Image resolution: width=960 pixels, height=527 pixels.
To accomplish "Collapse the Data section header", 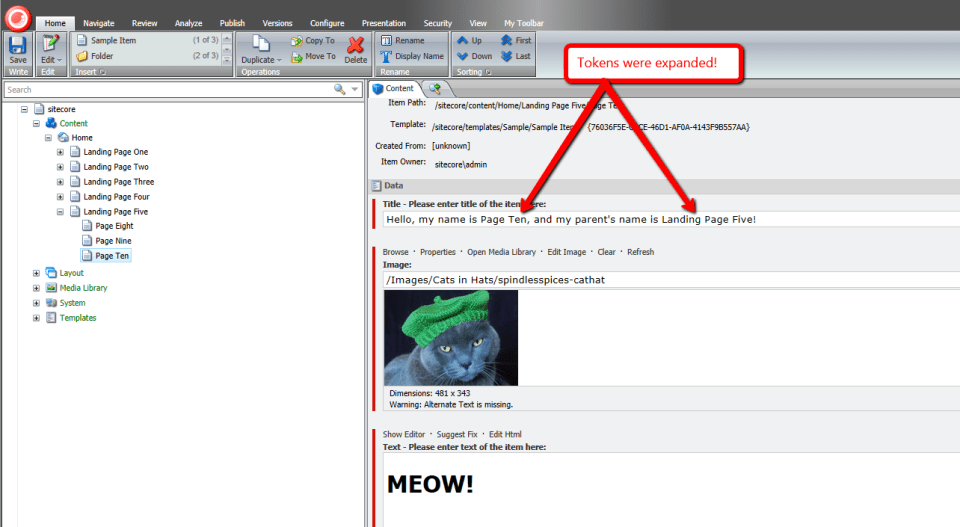I will pyautogui.click(x=393, y=186).
